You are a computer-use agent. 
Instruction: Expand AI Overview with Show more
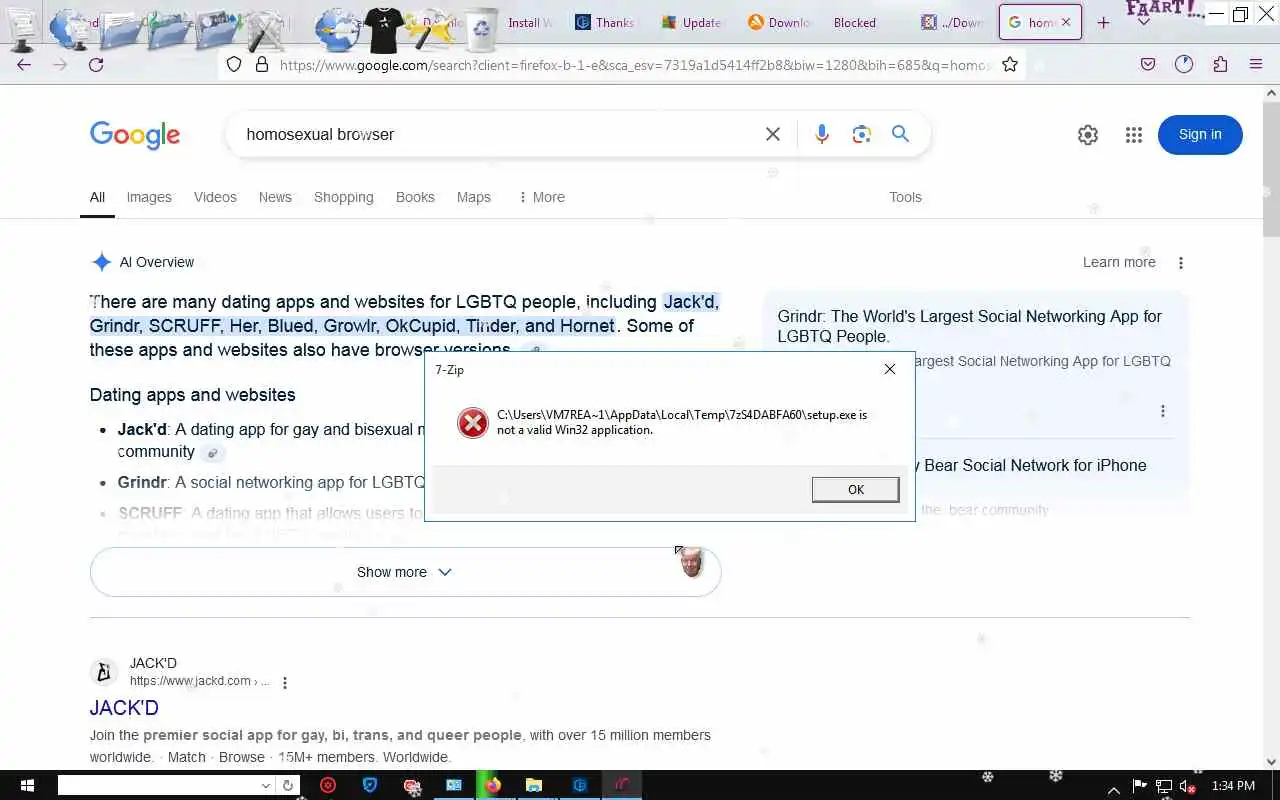405,572
